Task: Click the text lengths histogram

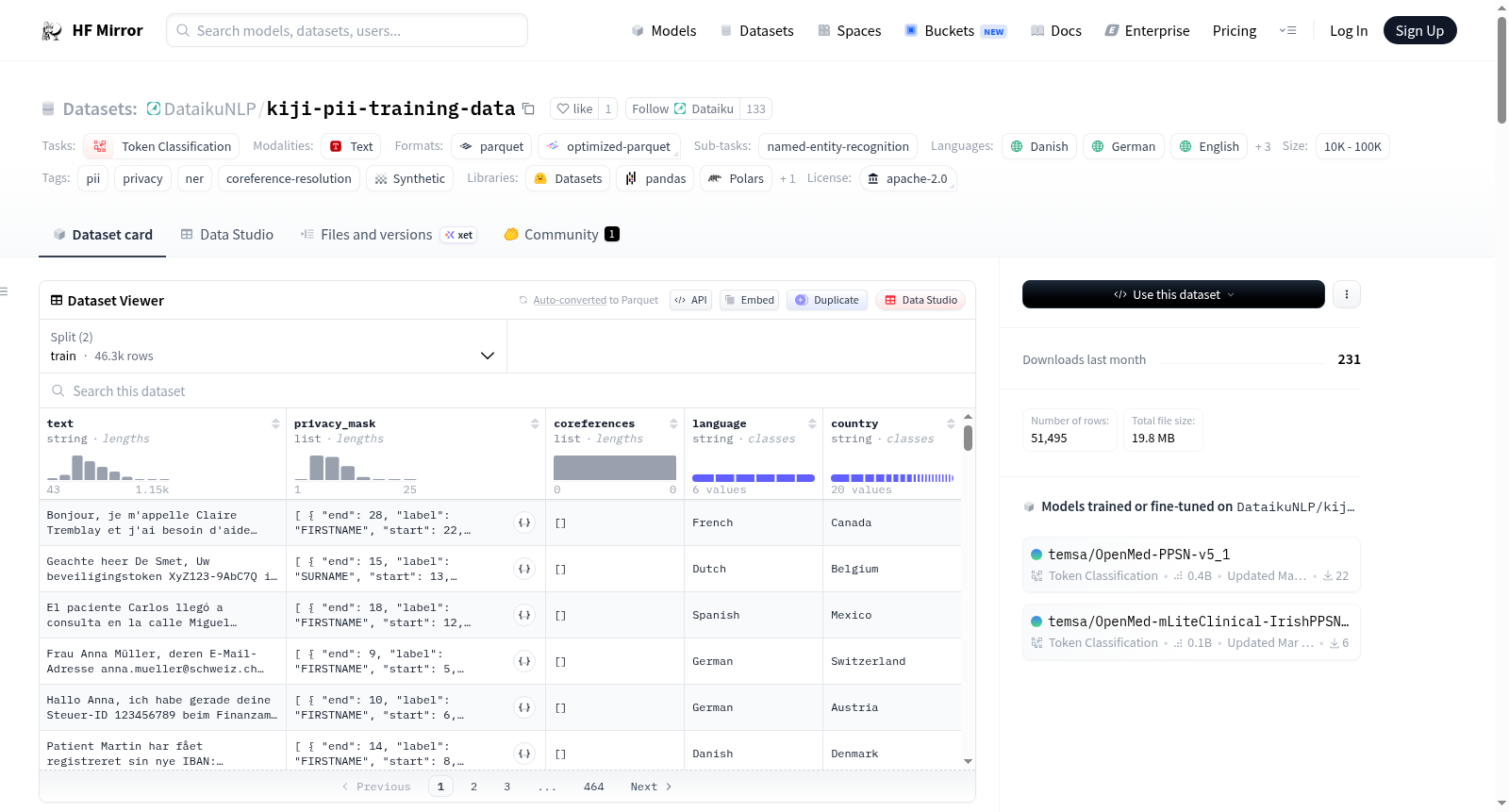Action: 108,467
